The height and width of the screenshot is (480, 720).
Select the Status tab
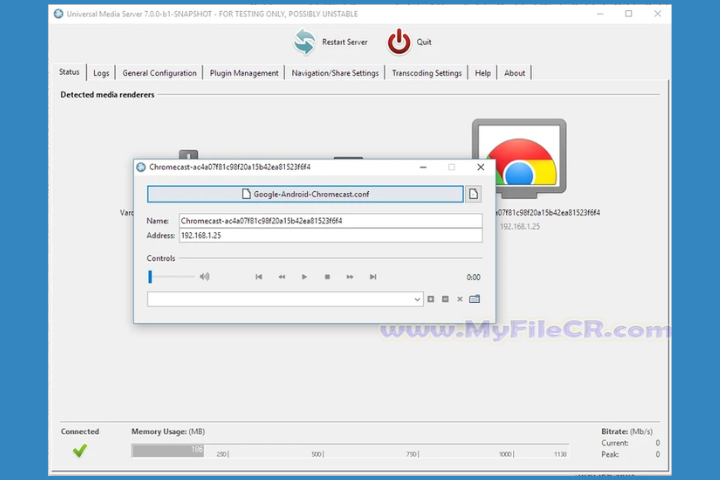point(69,72)
